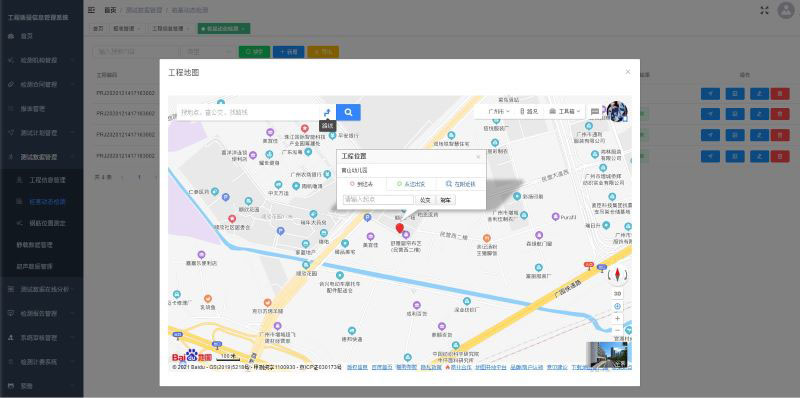Open 超声数据管理 submenu item
This screenshot has height=398, width=800.
click(41, 266)
